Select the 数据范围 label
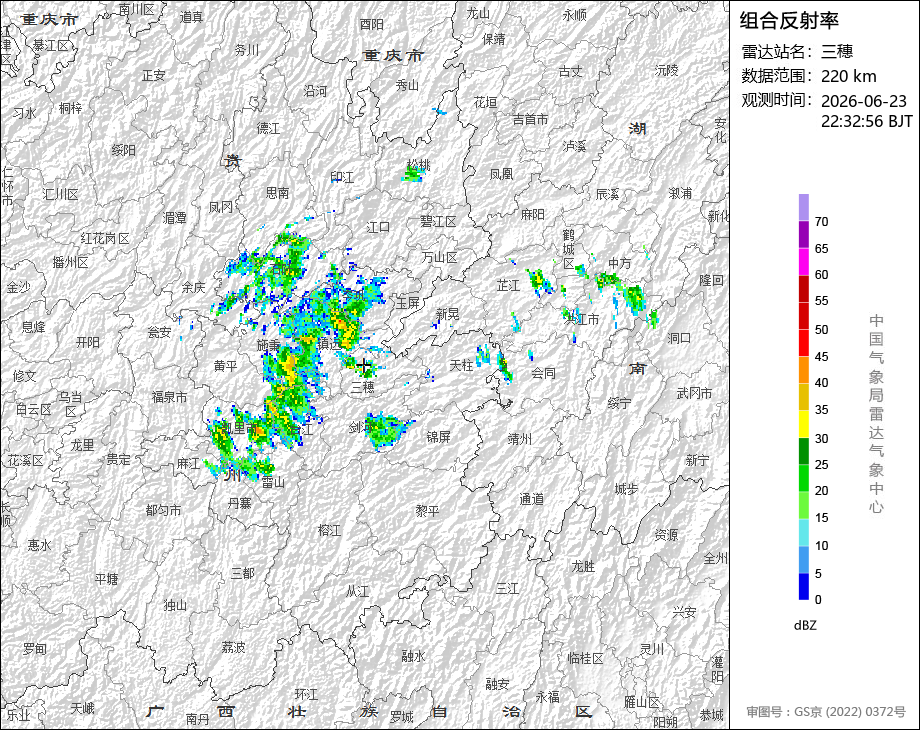This screenshot has height=730, width=920. pos(777,76)
